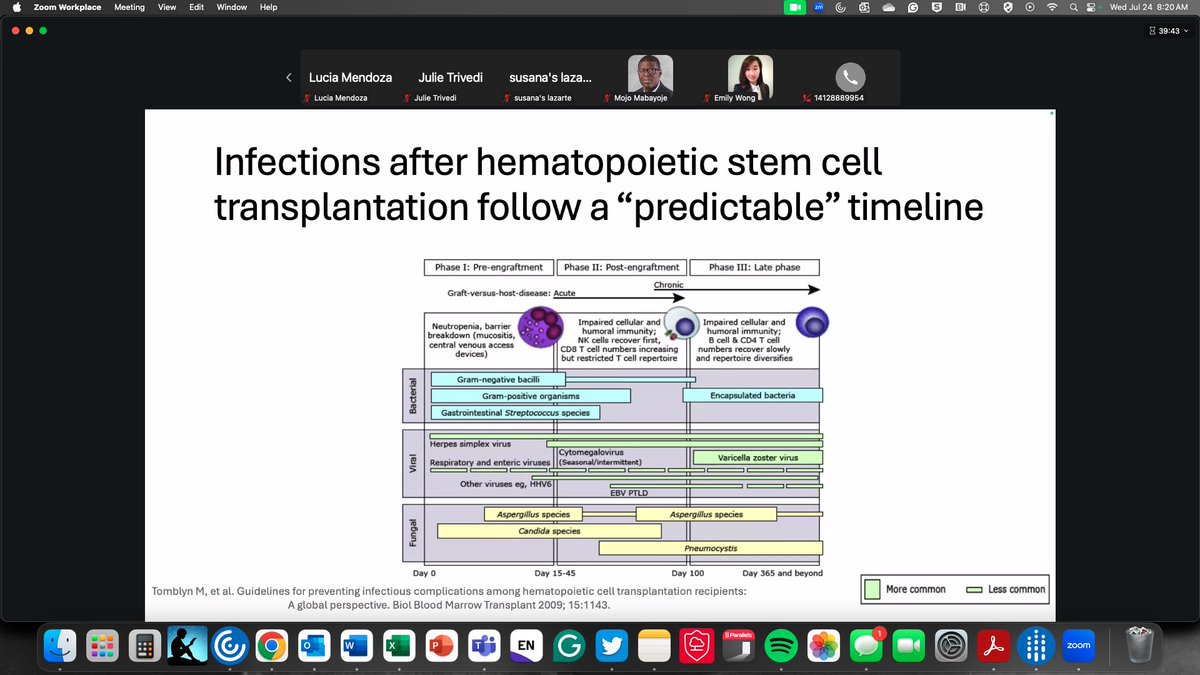Image resolution: width=1200 pixels, height=675 pixels.
Task: Open the Zoom Workplace menu
Action: 68,7
